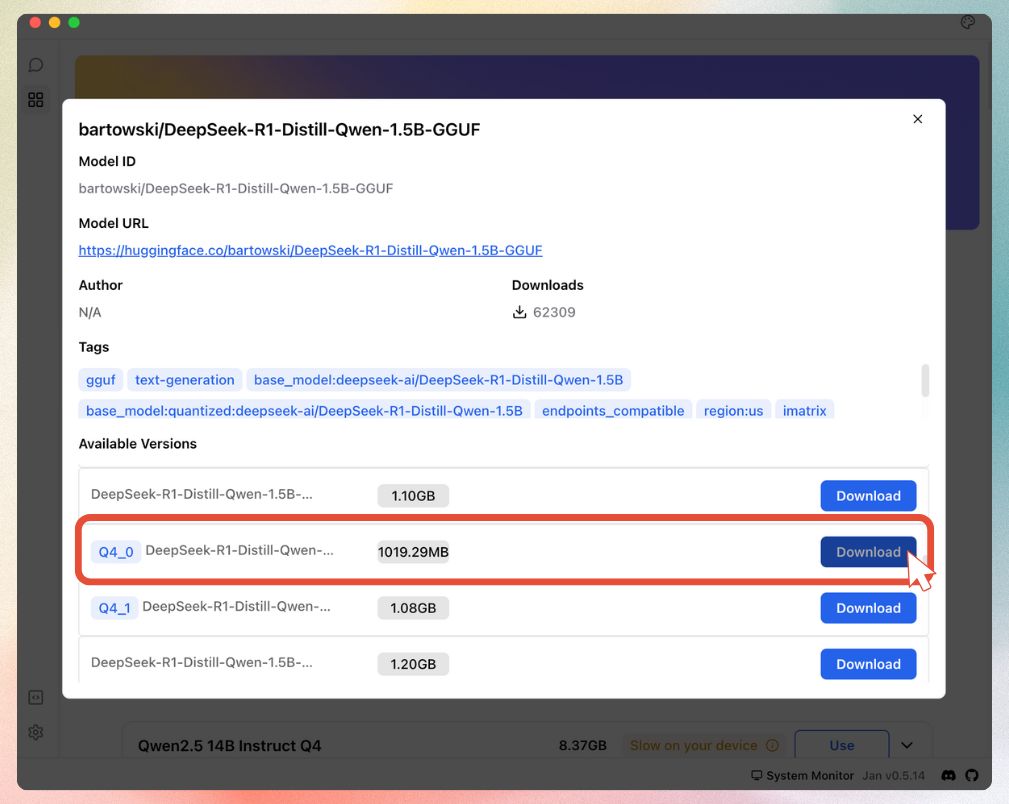Image resolution: width=1009 pixels, height=804 pixels.
Task: Download the 1.10GB model version
Action: coord(868,496)
